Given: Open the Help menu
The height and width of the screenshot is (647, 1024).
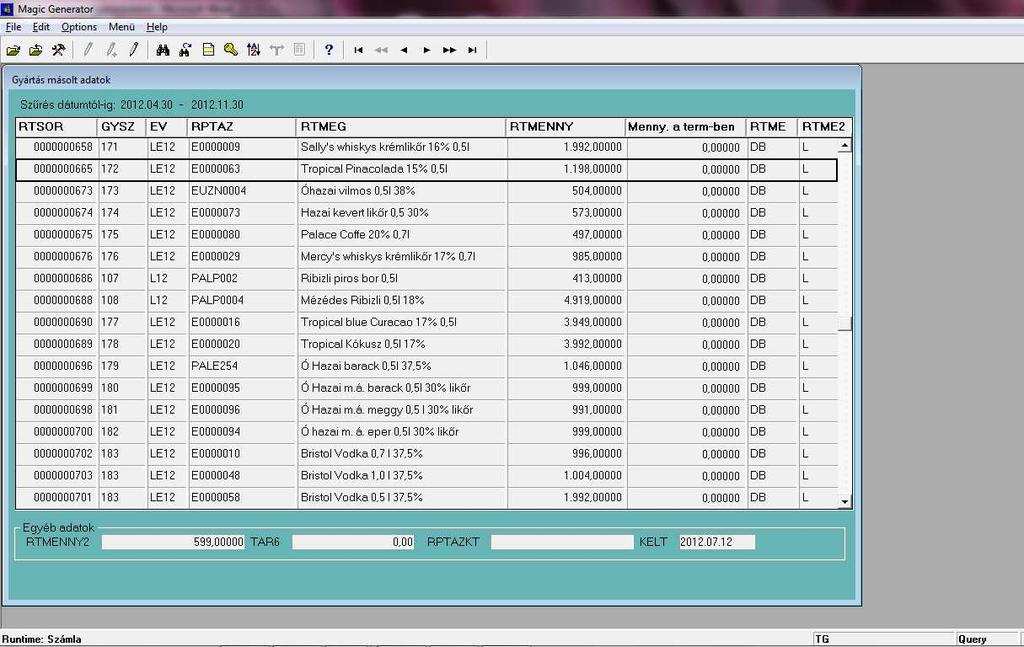Looking at the screenshot, I should [x=157, y=27].
